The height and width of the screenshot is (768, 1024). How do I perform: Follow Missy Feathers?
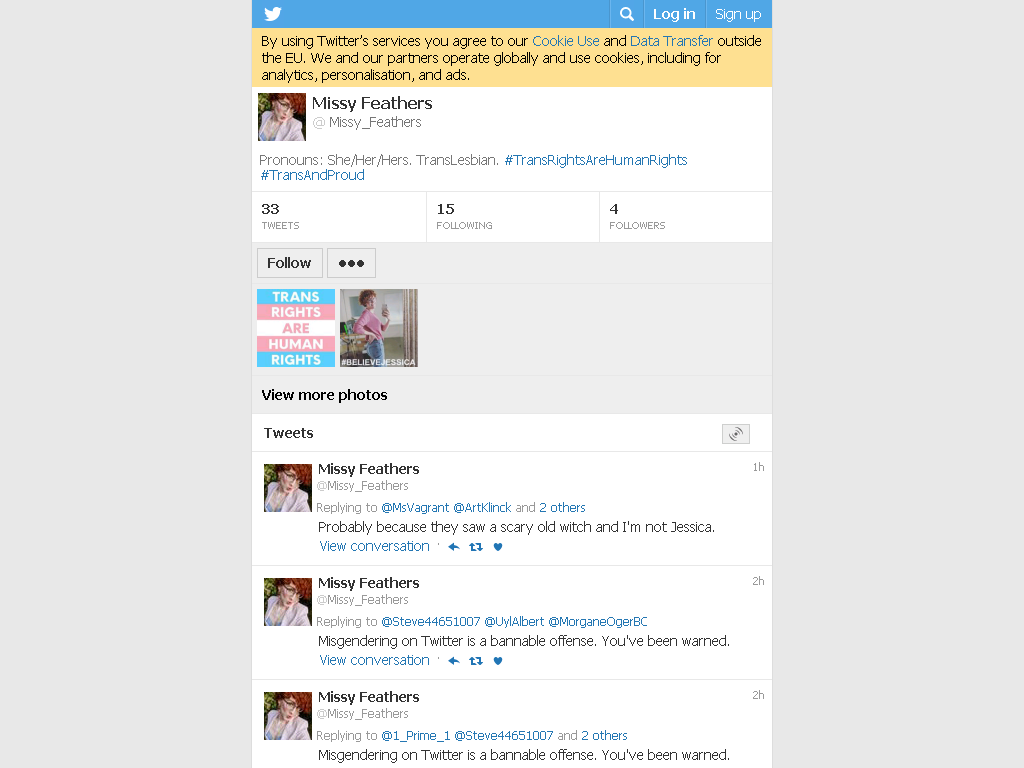289,263
